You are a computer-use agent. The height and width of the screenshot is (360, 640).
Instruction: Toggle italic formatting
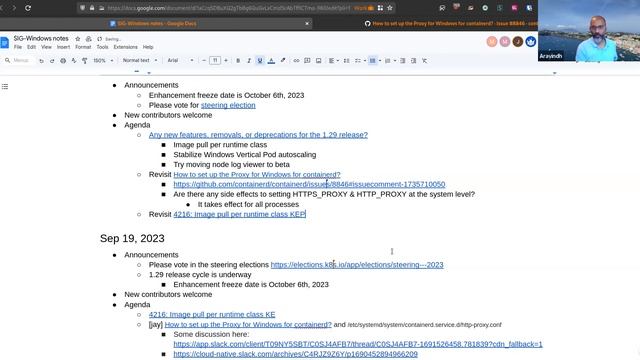[249, 60]
